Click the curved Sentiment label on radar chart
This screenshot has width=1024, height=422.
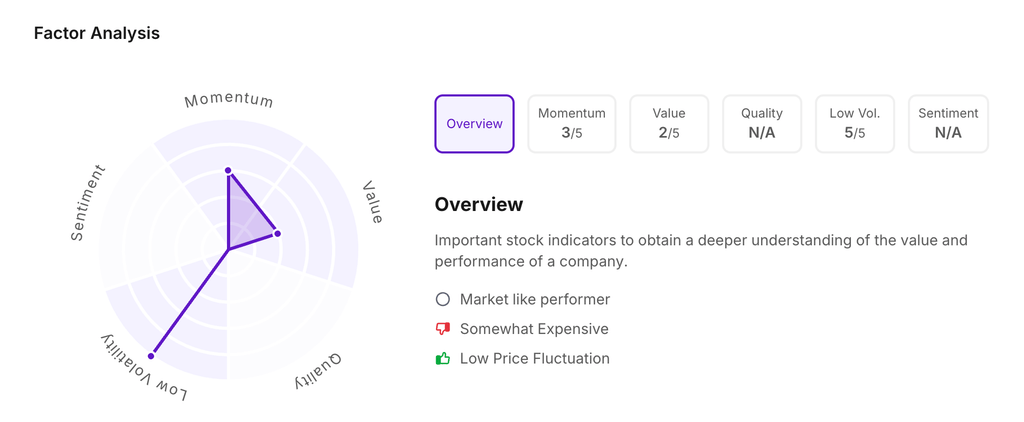coord(87,203)
